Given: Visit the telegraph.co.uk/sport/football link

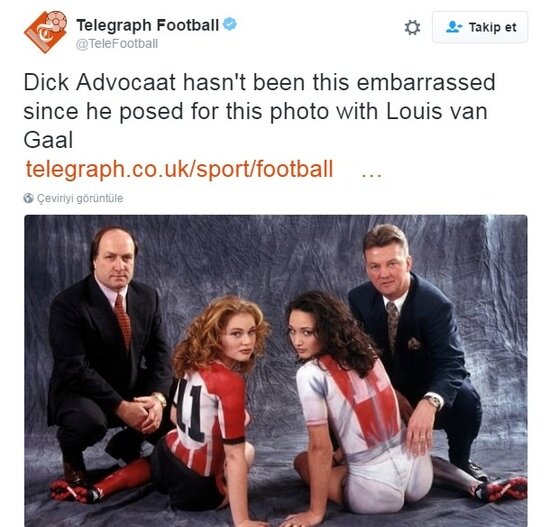Looking at the screenshot, I should click(x=179, y=169).
